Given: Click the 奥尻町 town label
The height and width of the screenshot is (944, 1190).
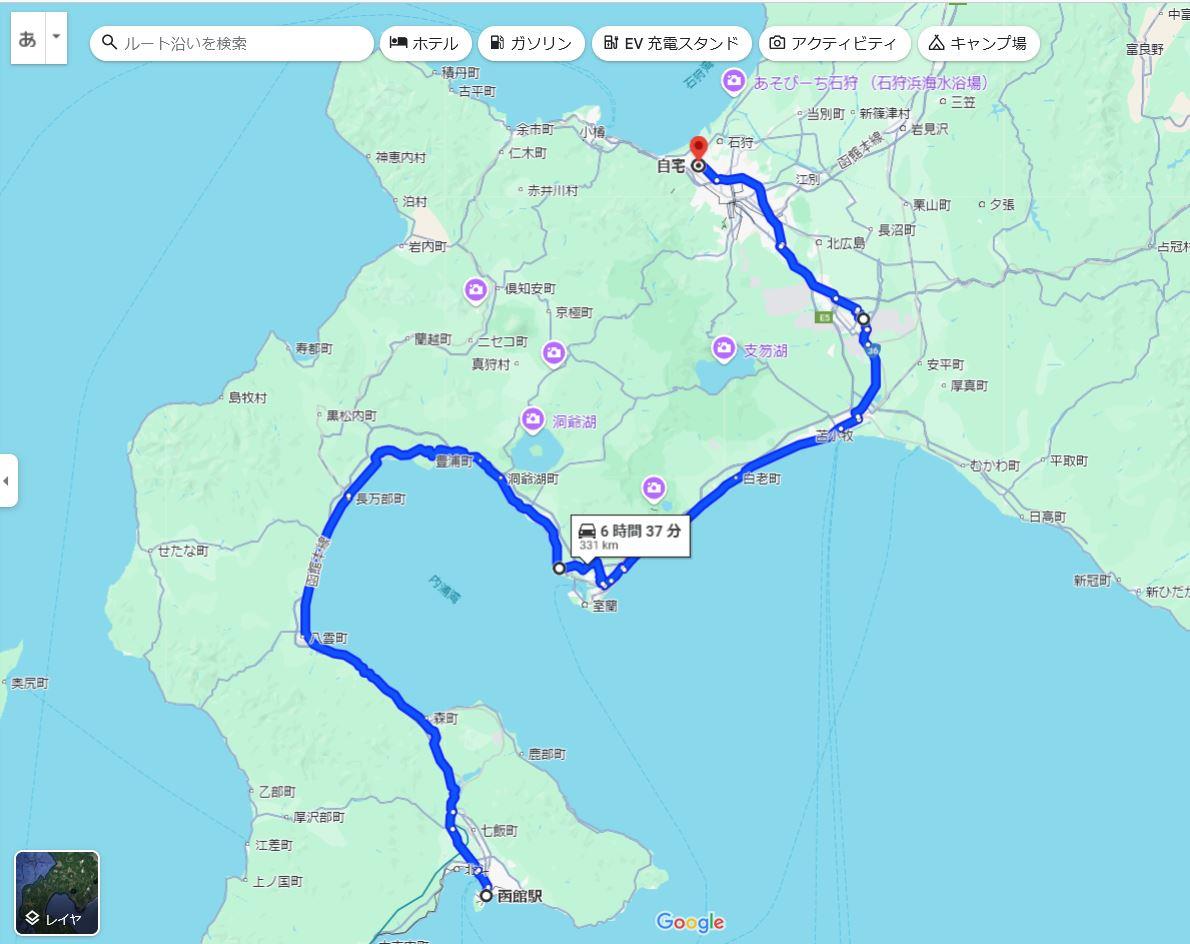Looking at the screenshot, I should click(x=30, y=683).
